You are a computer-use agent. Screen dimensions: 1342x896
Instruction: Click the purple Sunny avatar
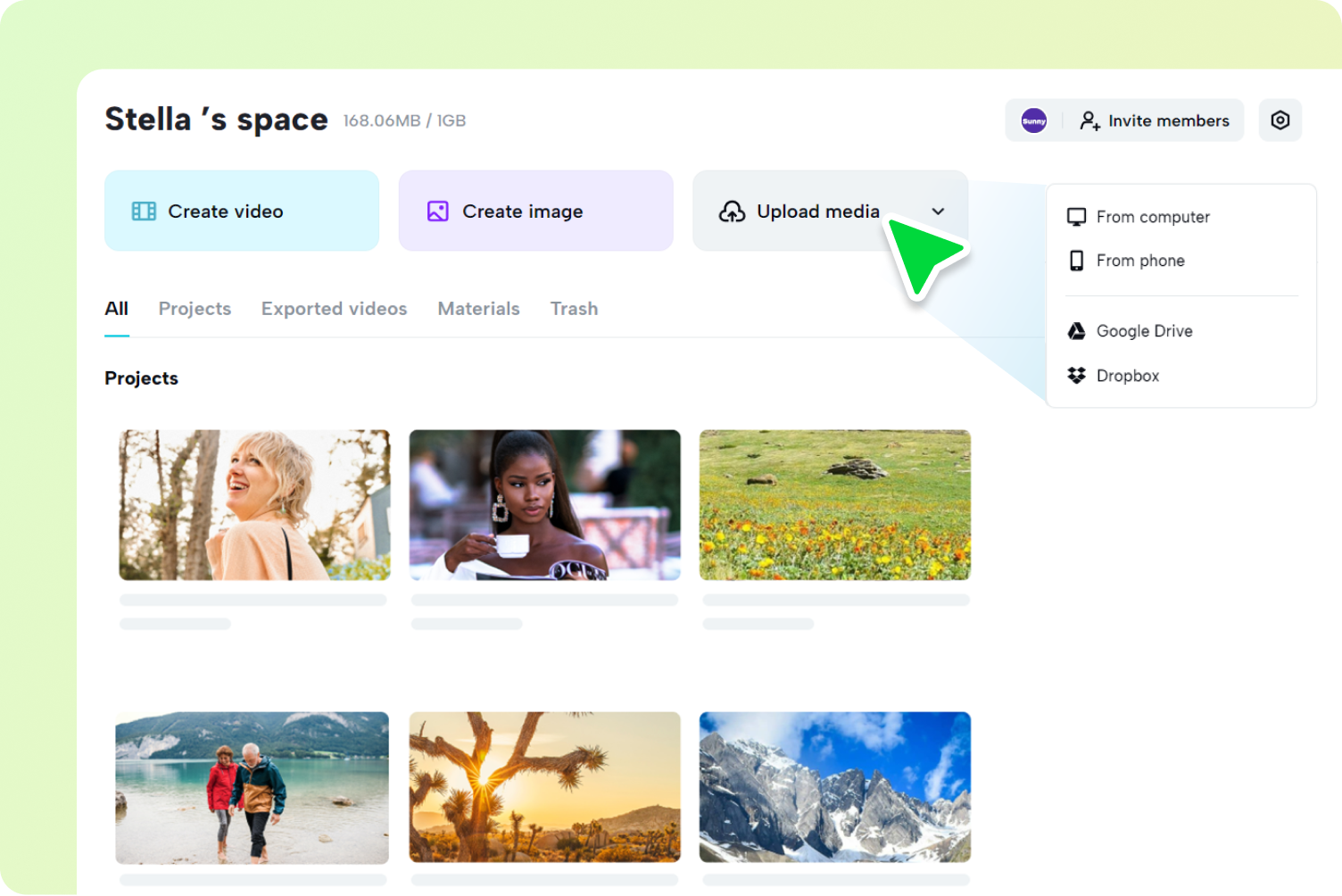point(1034,120)
